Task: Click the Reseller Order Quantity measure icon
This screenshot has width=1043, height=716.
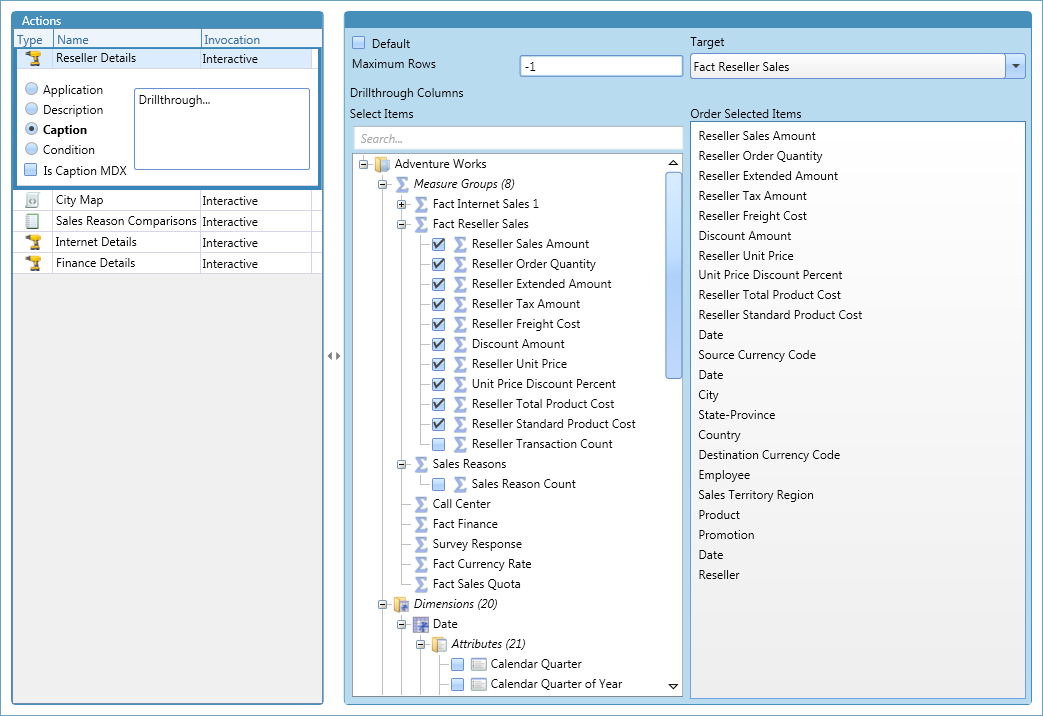Action: [460, 264]
